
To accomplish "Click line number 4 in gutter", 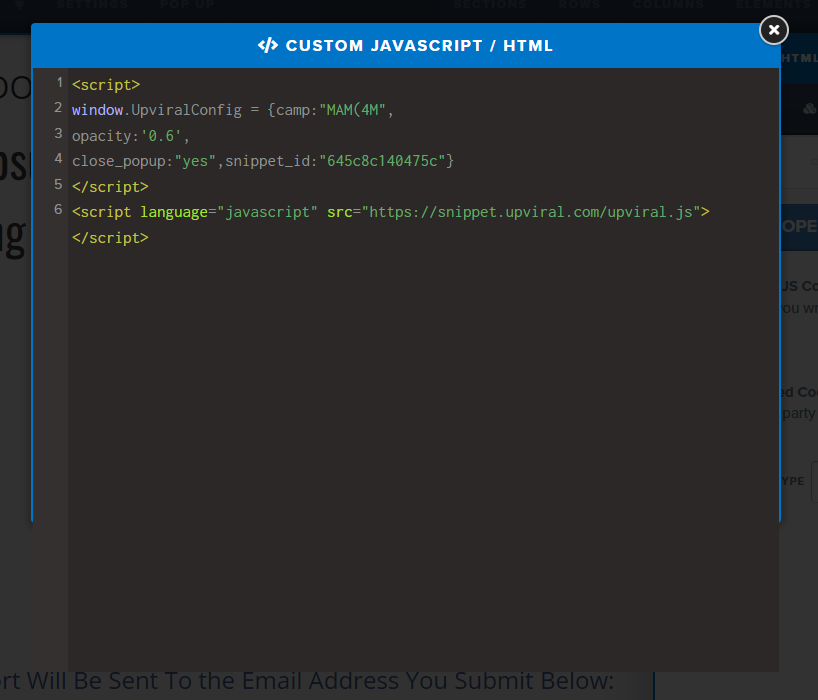I will pos(58,159).
